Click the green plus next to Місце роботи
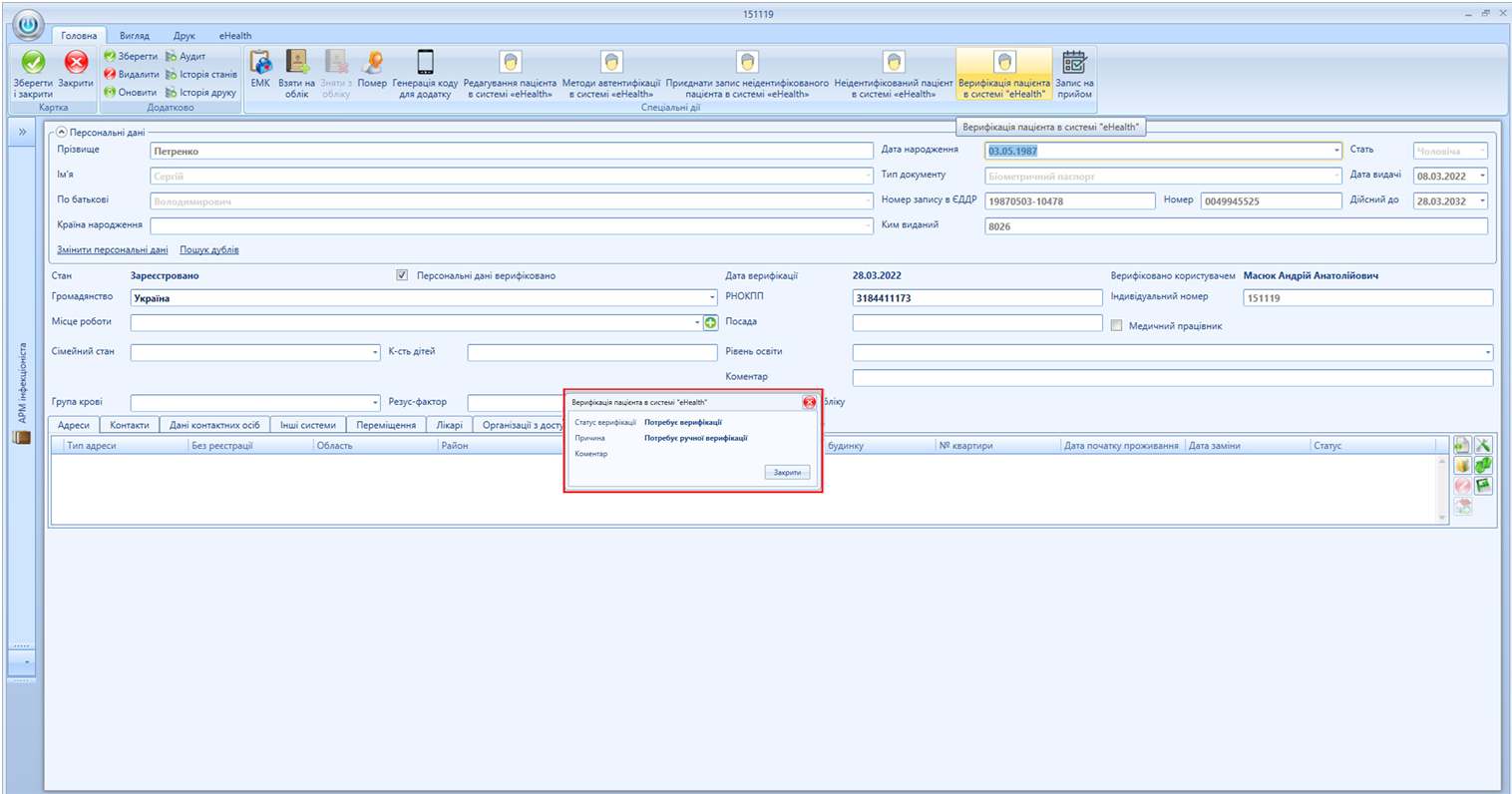 click(x=711, y=323)
